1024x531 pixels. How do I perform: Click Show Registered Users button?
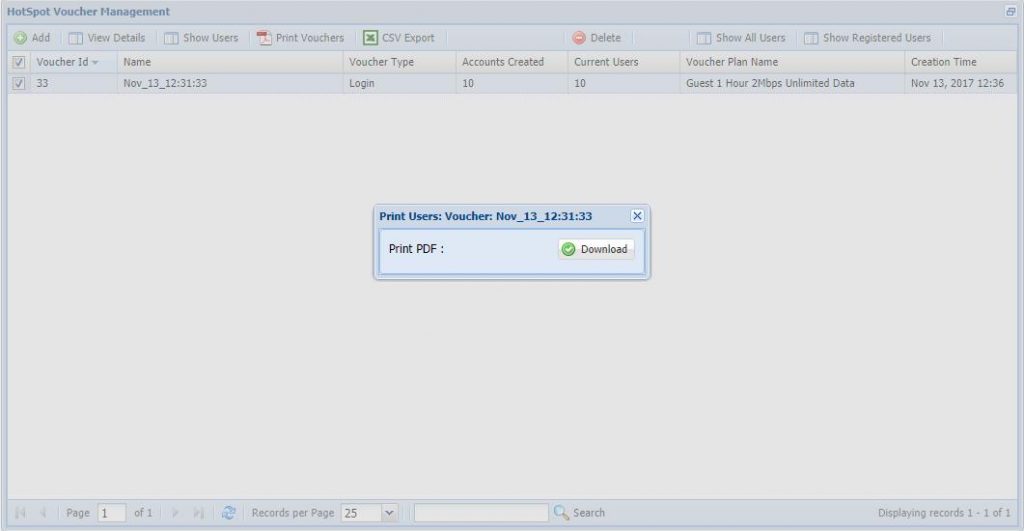tap(867, 38)
